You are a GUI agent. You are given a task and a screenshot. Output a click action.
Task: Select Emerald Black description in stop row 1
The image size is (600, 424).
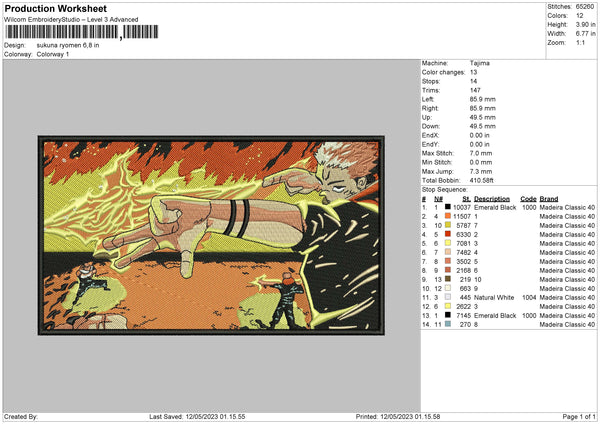point(495,207)
